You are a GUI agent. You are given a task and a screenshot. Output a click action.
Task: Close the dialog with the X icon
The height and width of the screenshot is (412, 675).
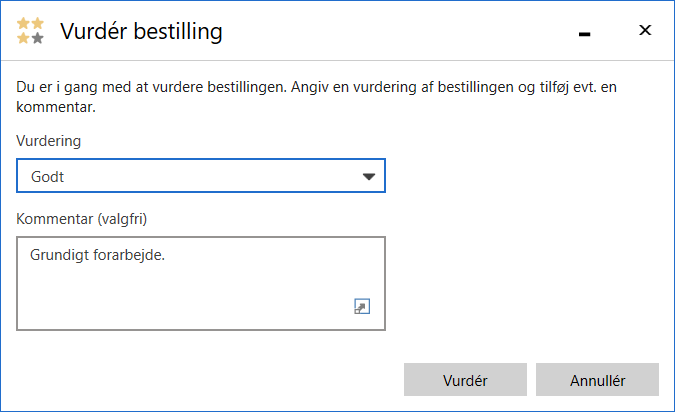click(x=645, y=31)
